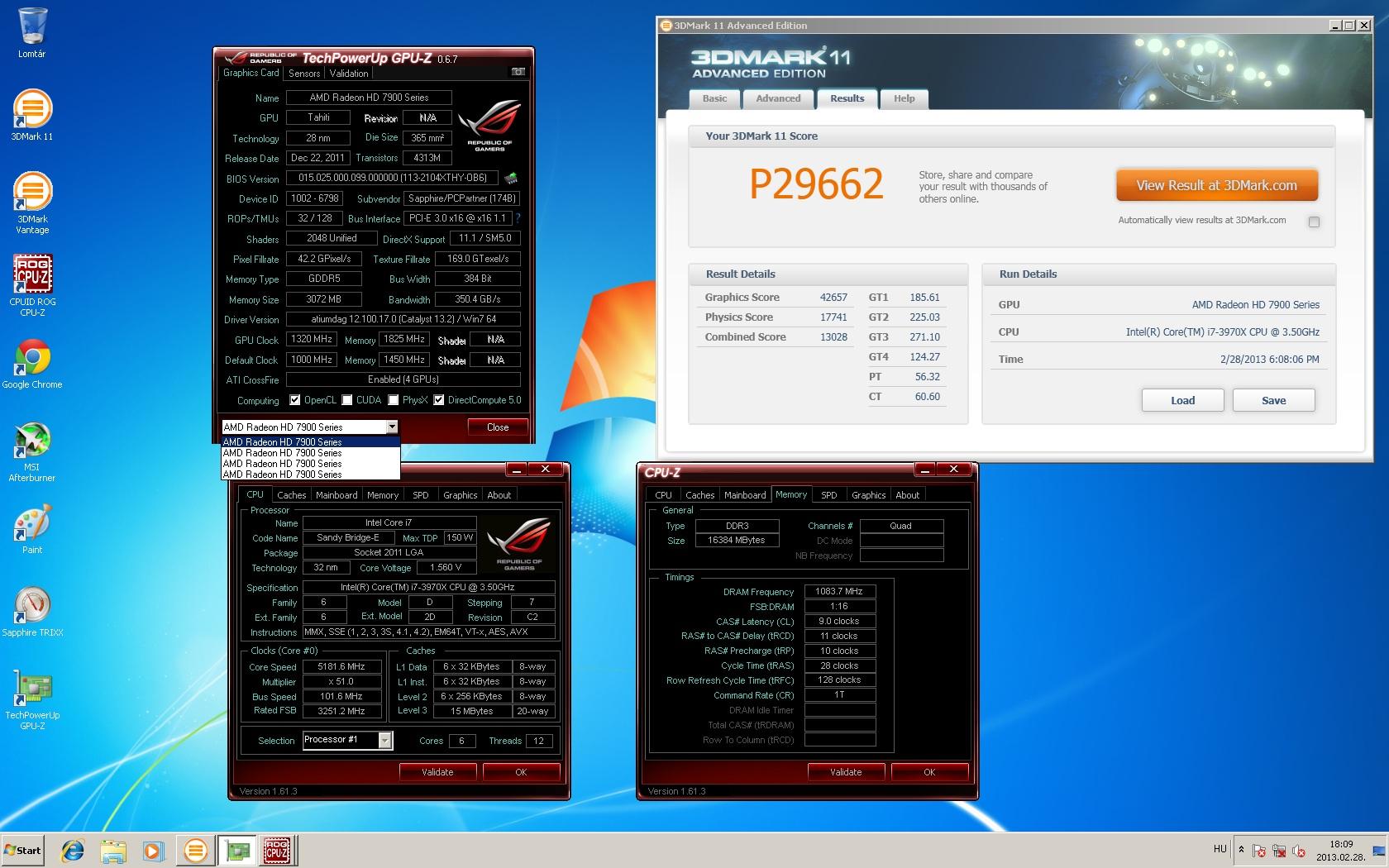Click the Save button in 3DMark 11
The image size is (1389, 868).
(1273, 400)
